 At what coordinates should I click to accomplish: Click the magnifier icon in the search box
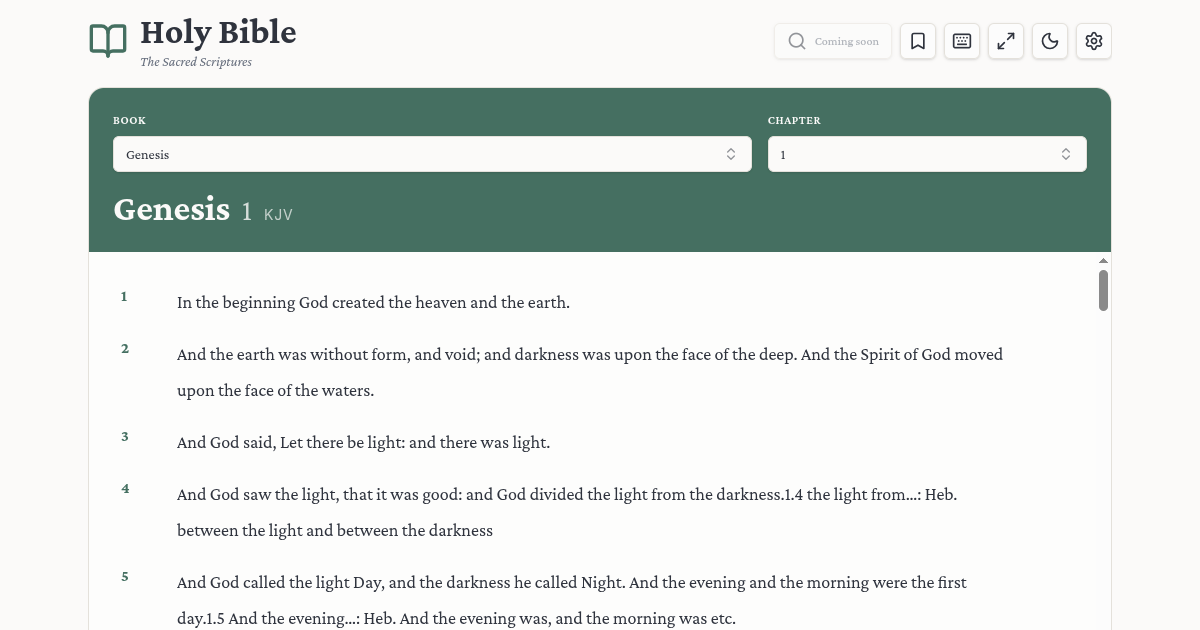coord(796,41)
